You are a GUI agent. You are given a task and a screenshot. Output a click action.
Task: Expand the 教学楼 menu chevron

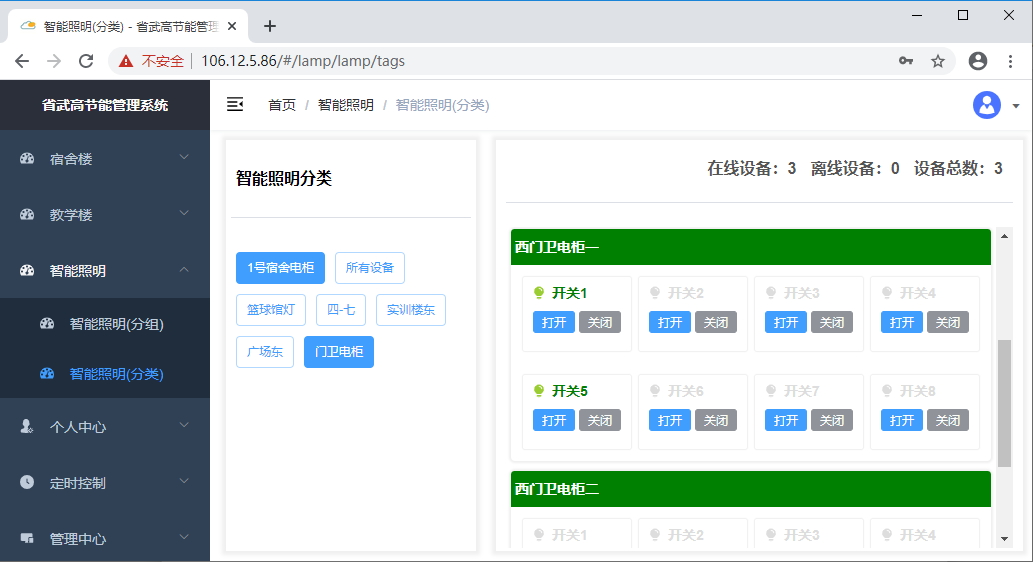184,213
